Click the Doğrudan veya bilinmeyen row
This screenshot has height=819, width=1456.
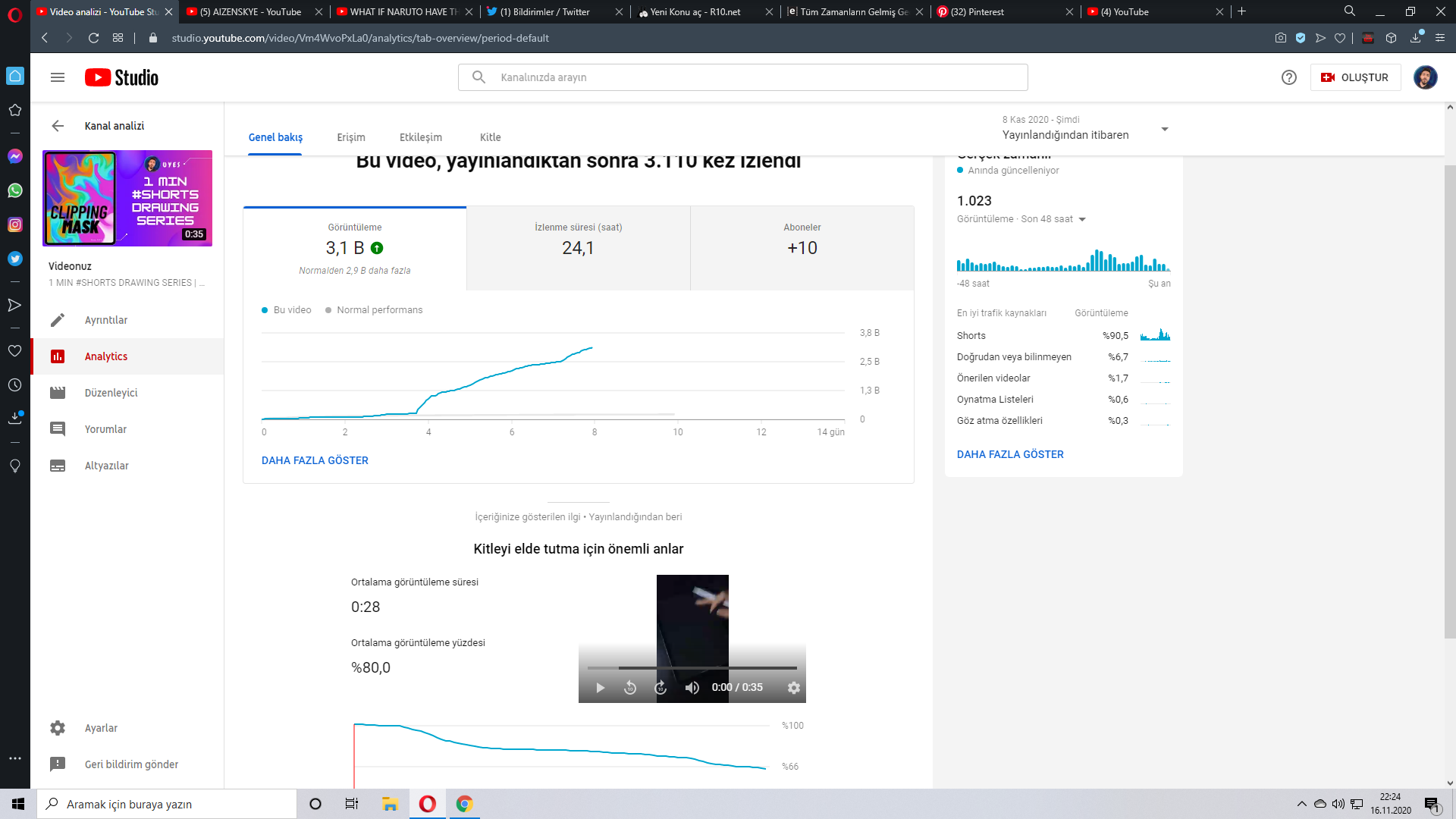1063,357
